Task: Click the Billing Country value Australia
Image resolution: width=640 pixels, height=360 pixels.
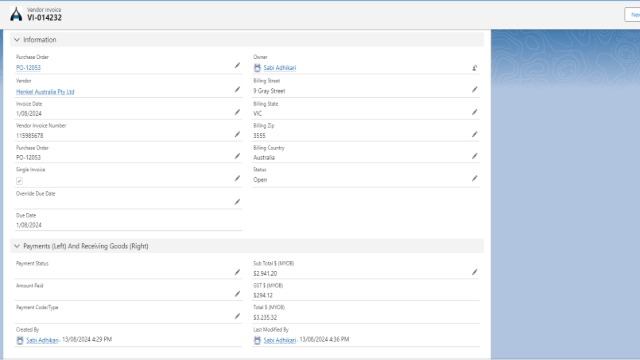Action: point(264,158)
